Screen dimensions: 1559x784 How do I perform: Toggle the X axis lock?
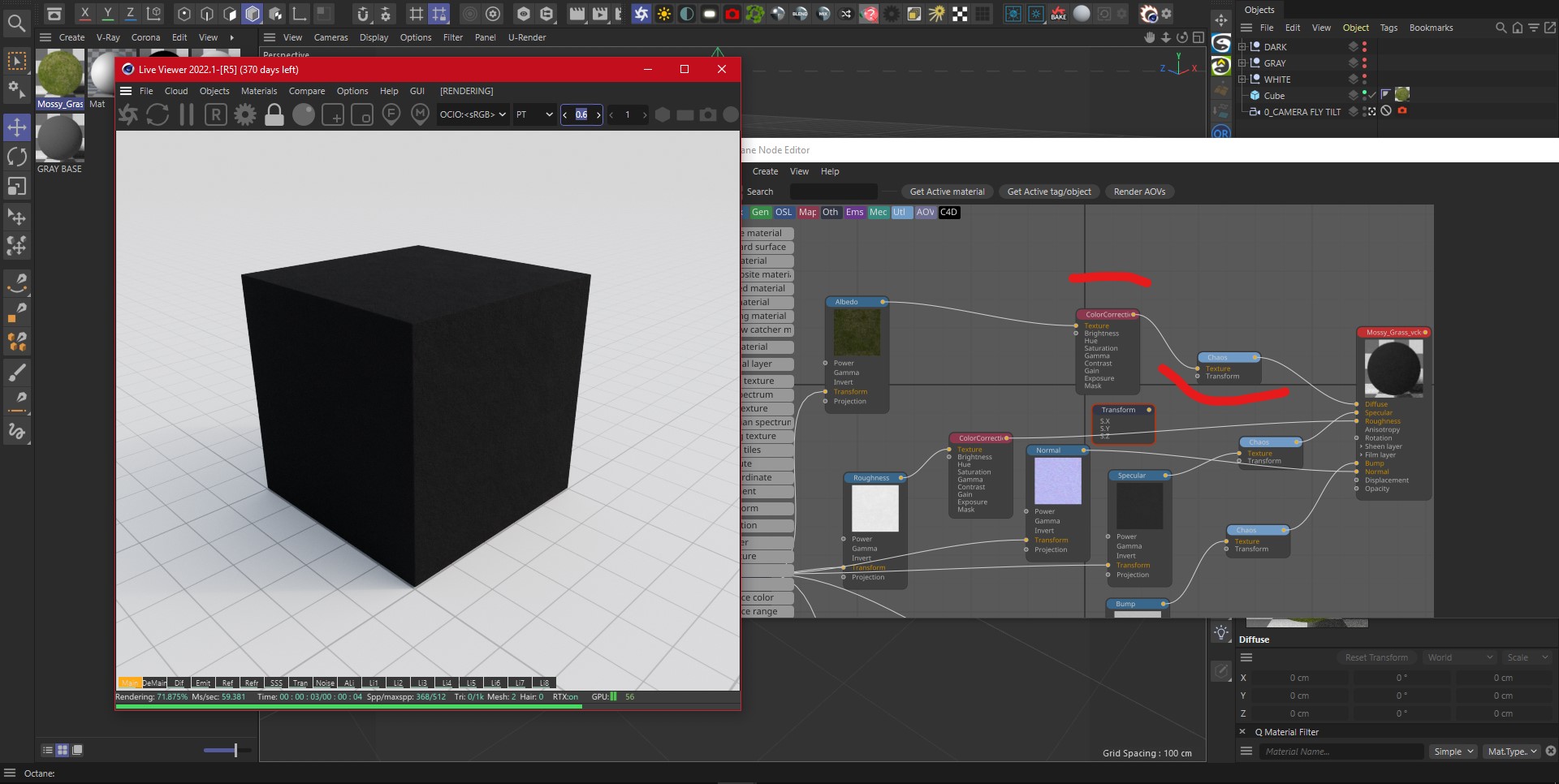84,14
